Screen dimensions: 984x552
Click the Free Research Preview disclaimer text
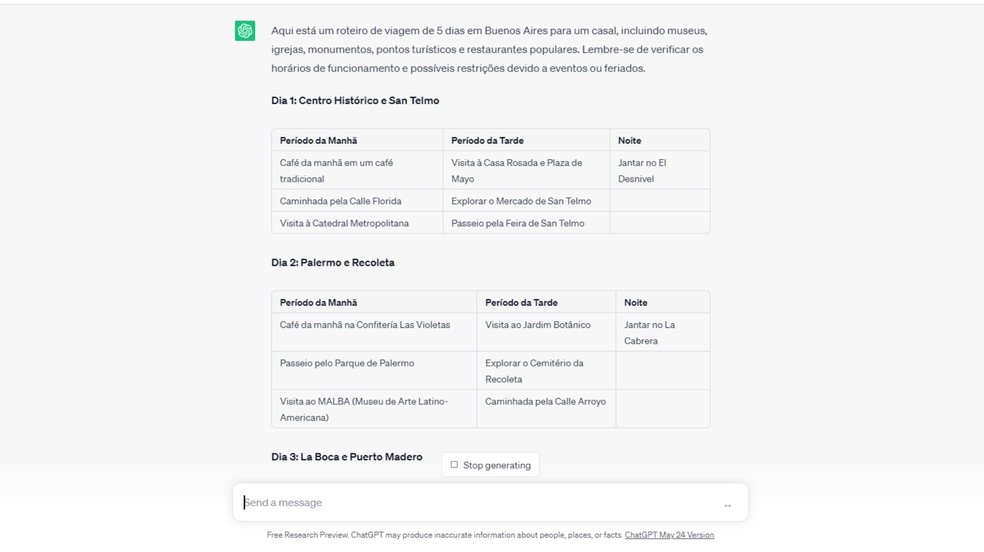click(445, 535)
